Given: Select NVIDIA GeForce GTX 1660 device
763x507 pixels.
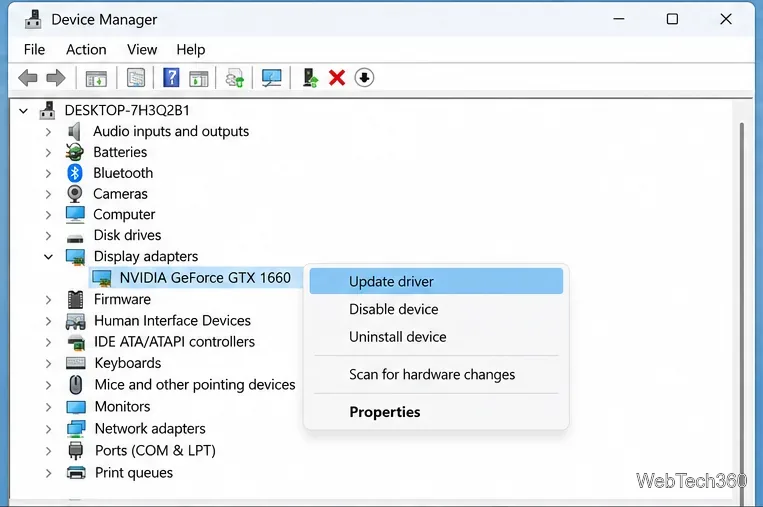Looking at the screenshot, I should tap(205, 278).
